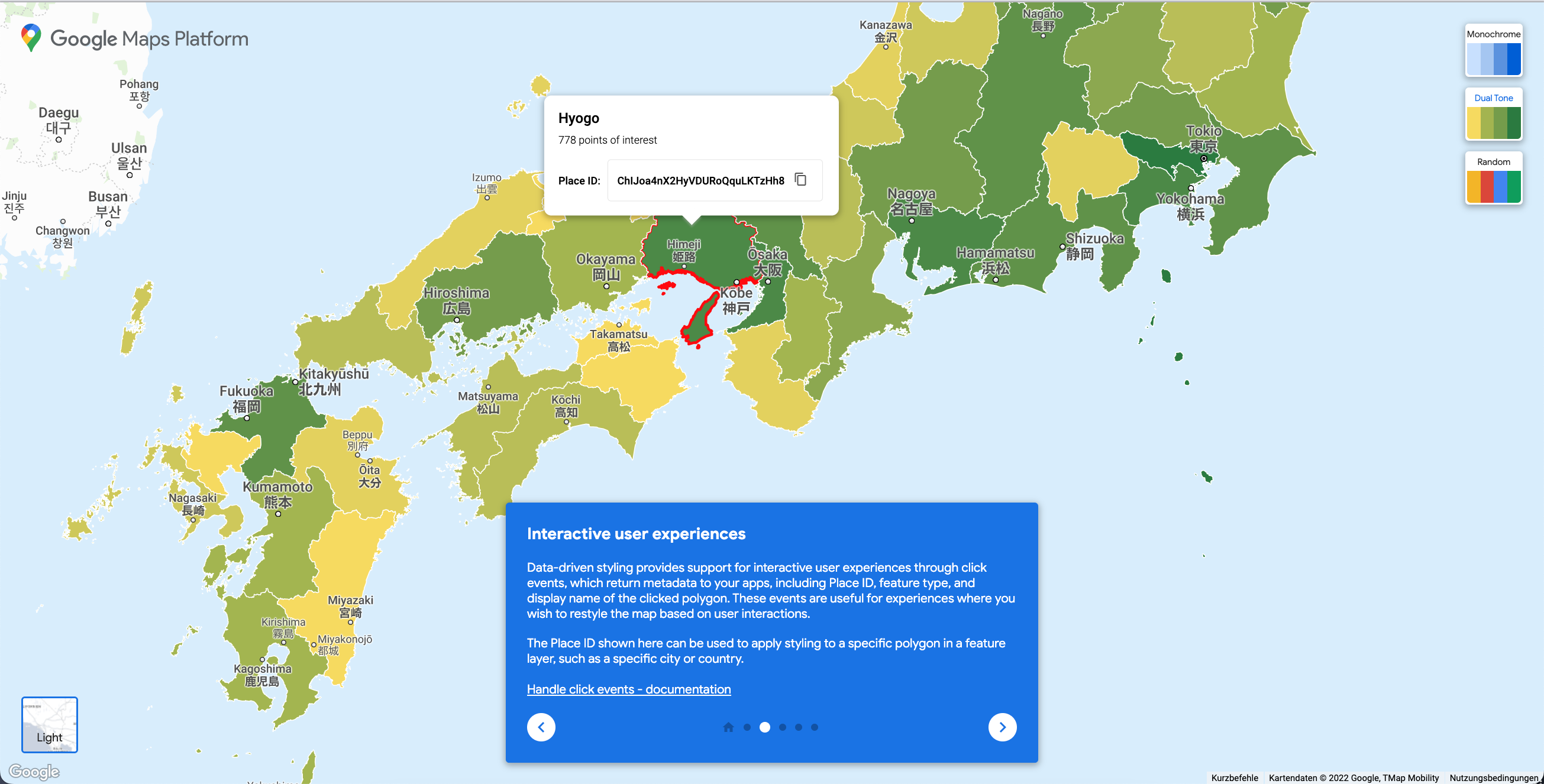The width and height of the screenshot is (1544, 784).
Task: Click the Fukuoka prefecture polygon
Action: [270, 431]
